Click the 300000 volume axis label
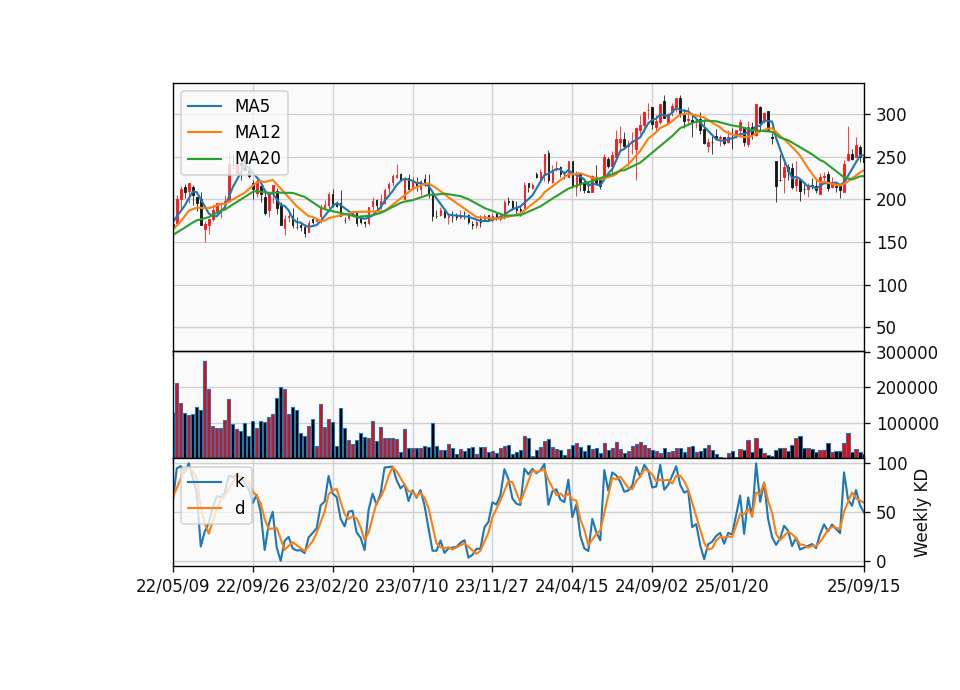 tap(907, 353)
